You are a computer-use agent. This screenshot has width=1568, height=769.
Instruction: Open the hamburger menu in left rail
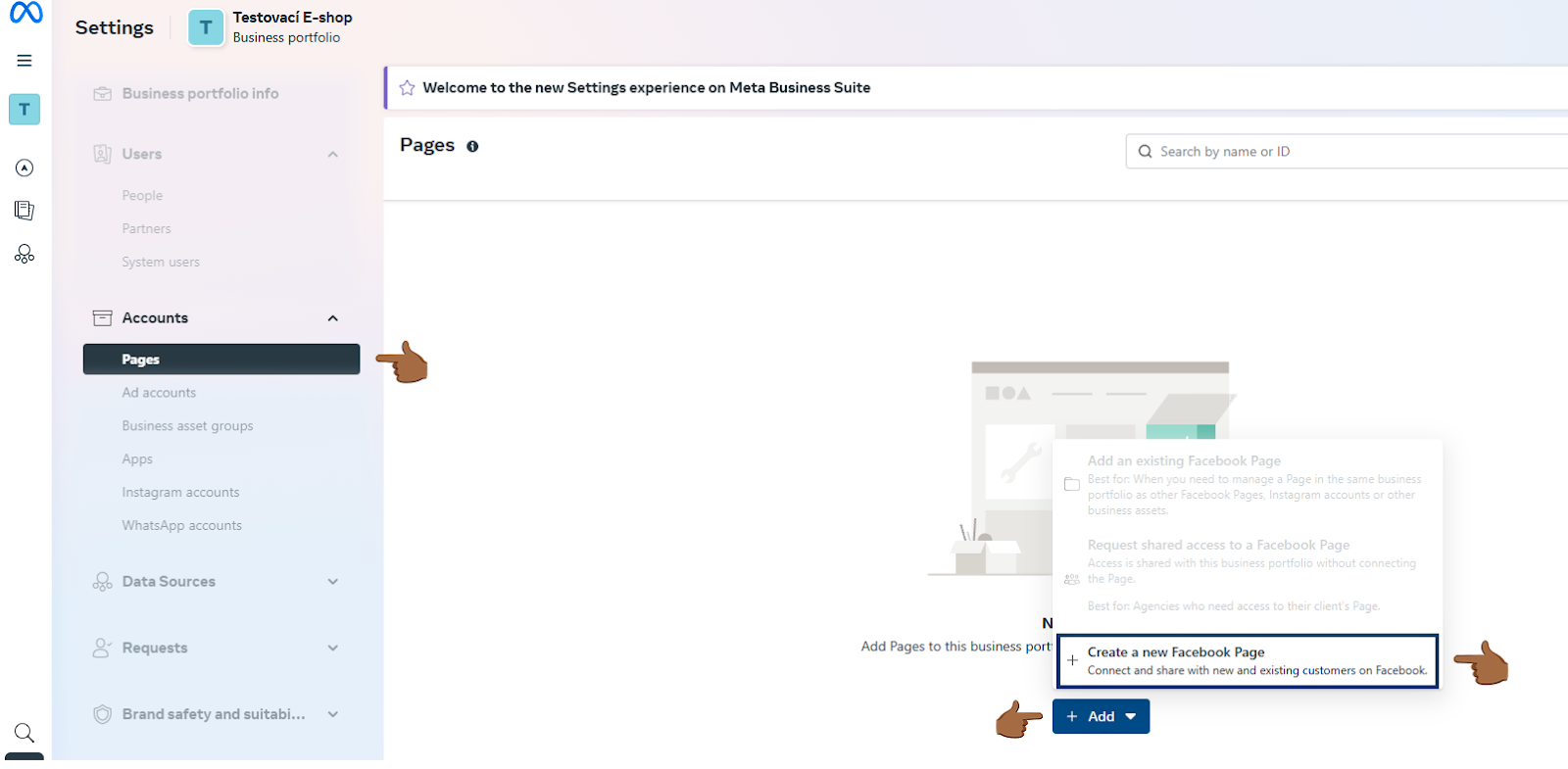(x=24, y=61)
